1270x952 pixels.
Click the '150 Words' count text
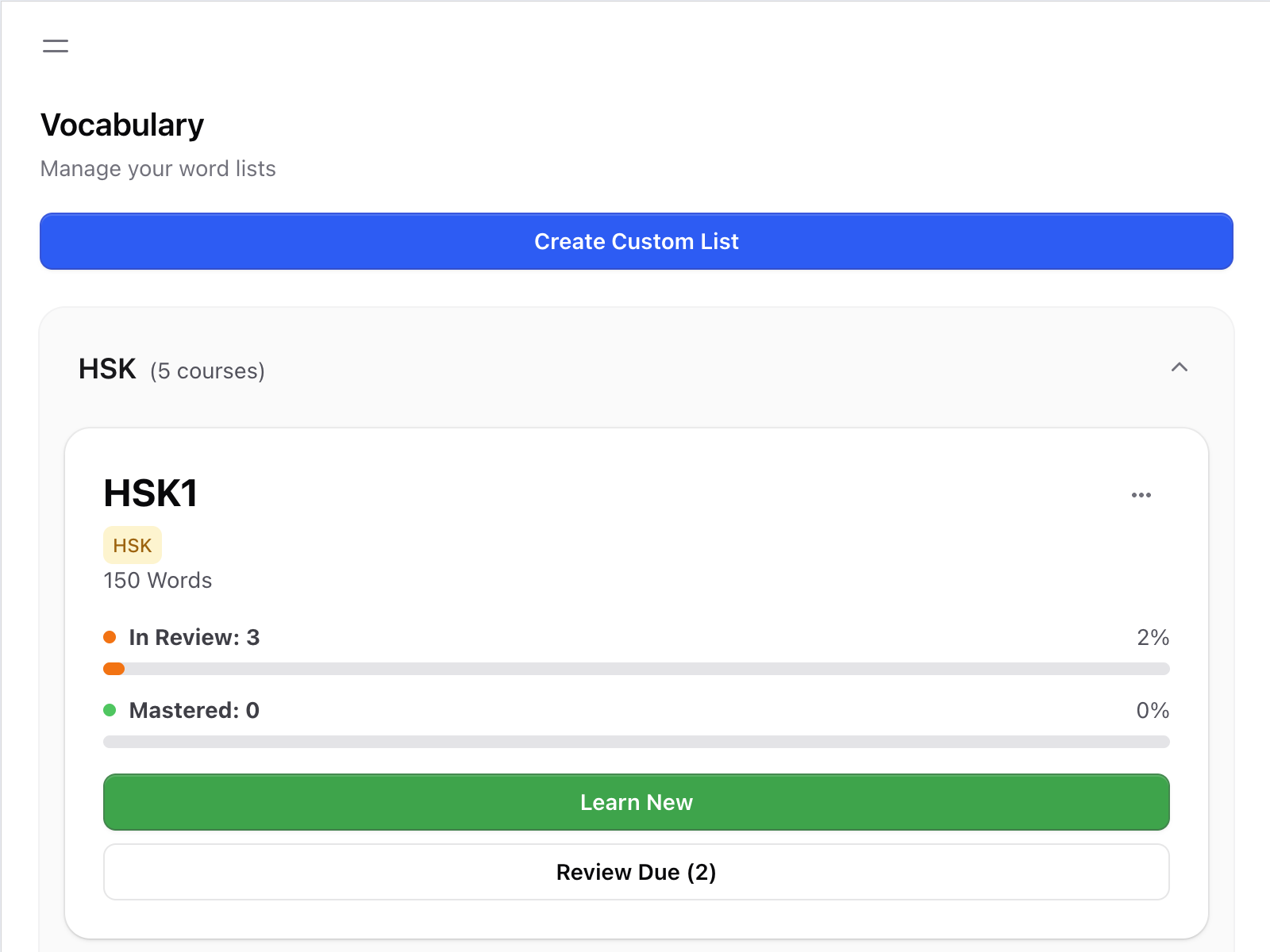(158, 581)
